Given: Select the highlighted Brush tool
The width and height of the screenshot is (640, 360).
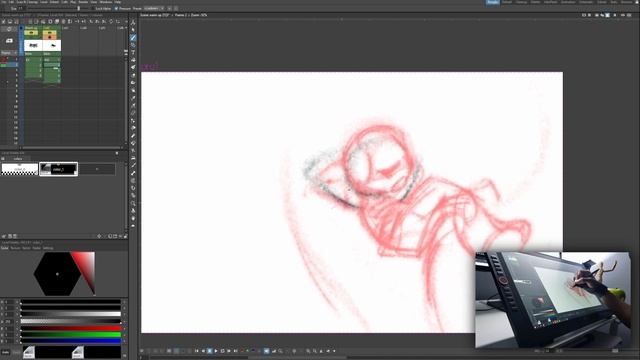Looking at the screenshot, I should tap(133, 38).
